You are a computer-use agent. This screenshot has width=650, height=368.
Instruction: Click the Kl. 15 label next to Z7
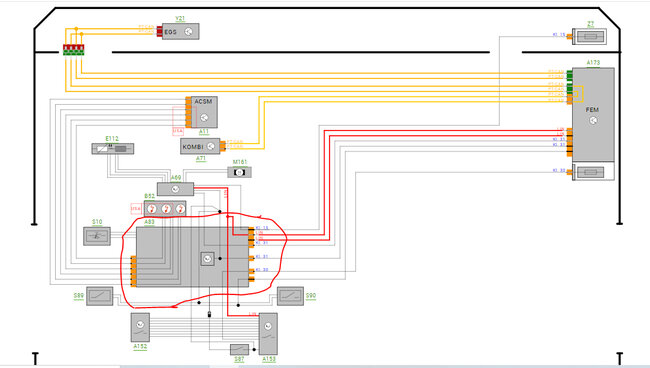click(559, 35)
